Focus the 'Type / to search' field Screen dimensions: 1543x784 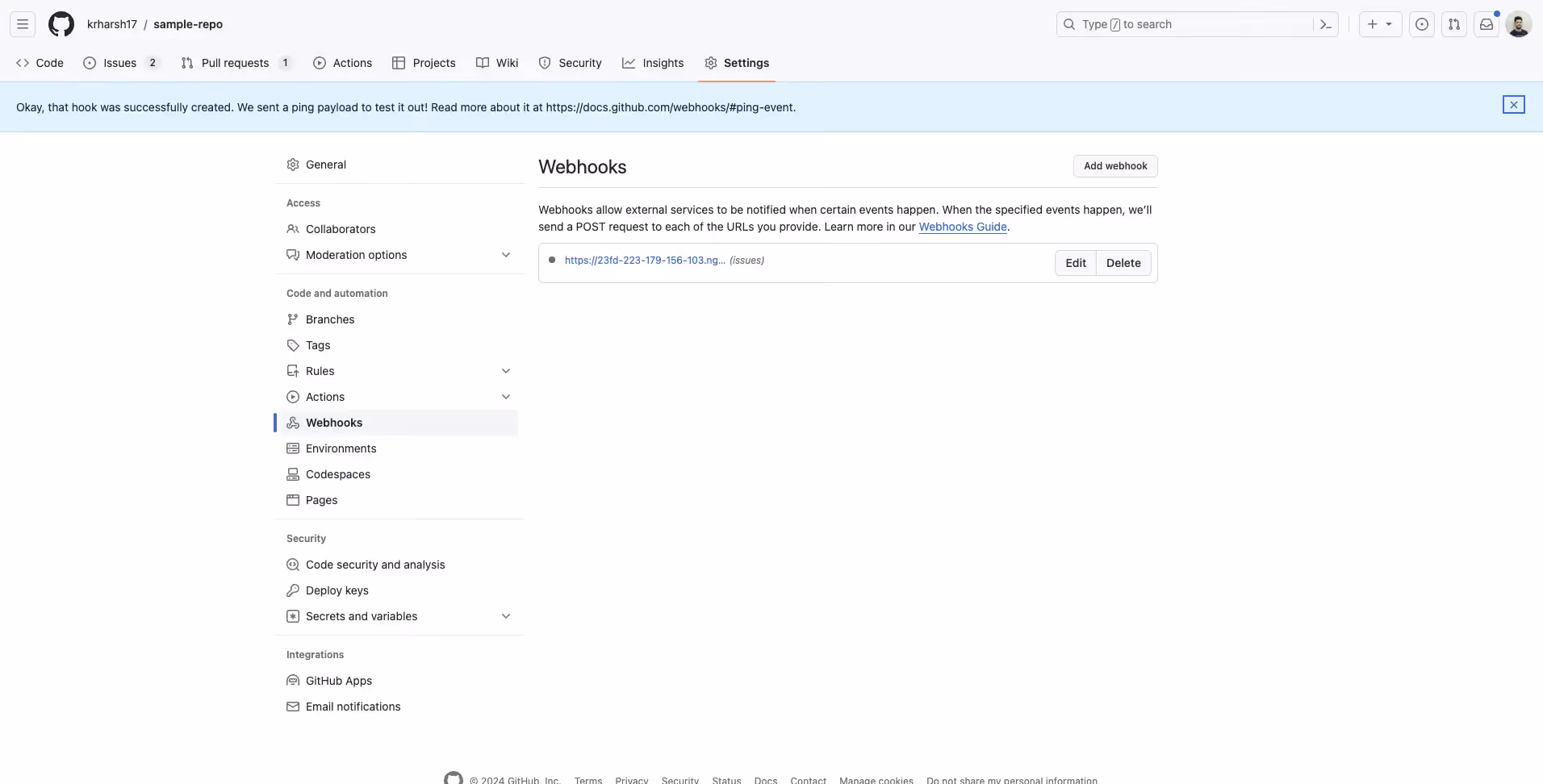coord(1198,24)
